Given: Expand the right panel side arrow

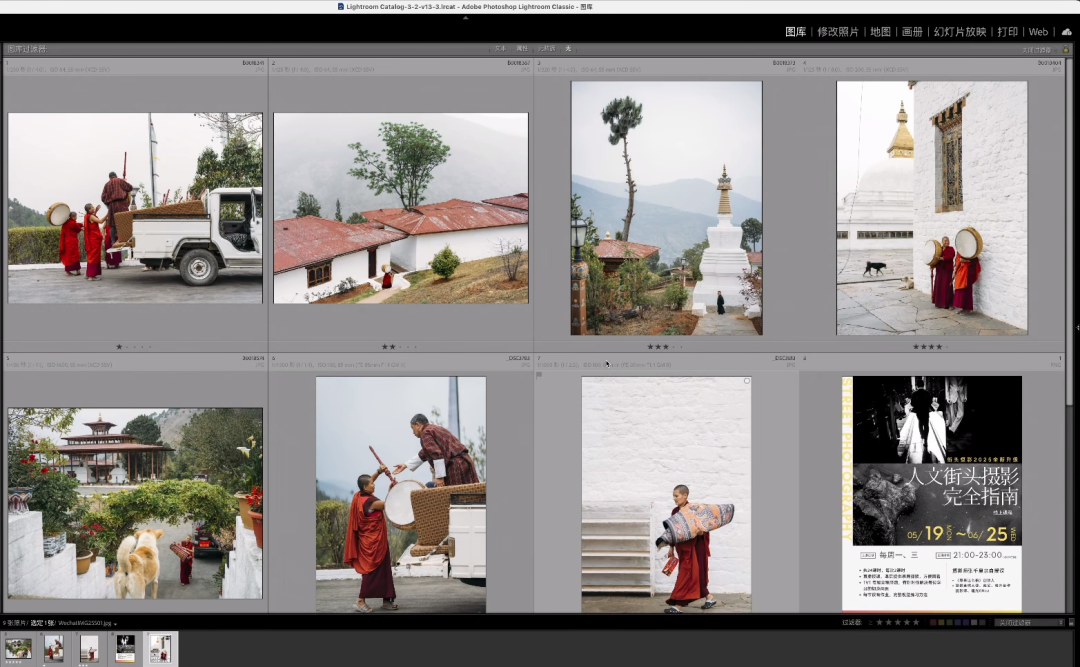Looking at the screenshot, I should tap(1077, 329).
